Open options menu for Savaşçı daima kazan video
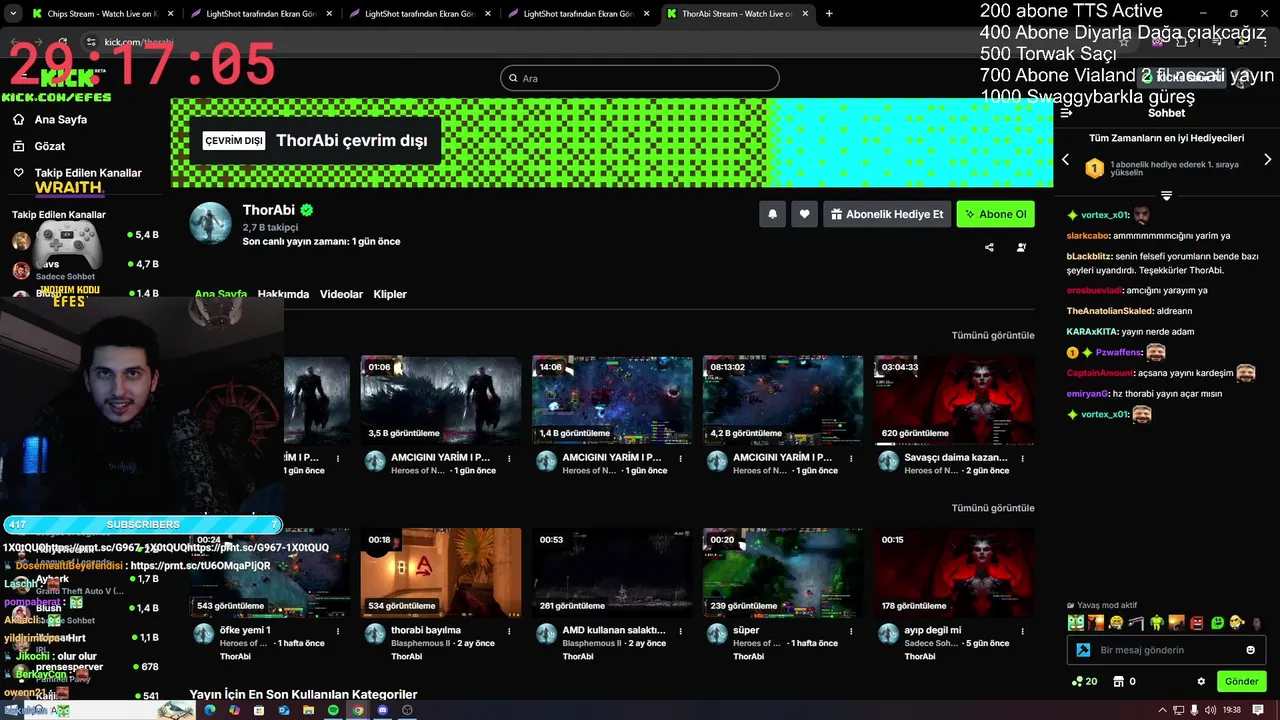The image size is (1280, 720). [1022, 459]
